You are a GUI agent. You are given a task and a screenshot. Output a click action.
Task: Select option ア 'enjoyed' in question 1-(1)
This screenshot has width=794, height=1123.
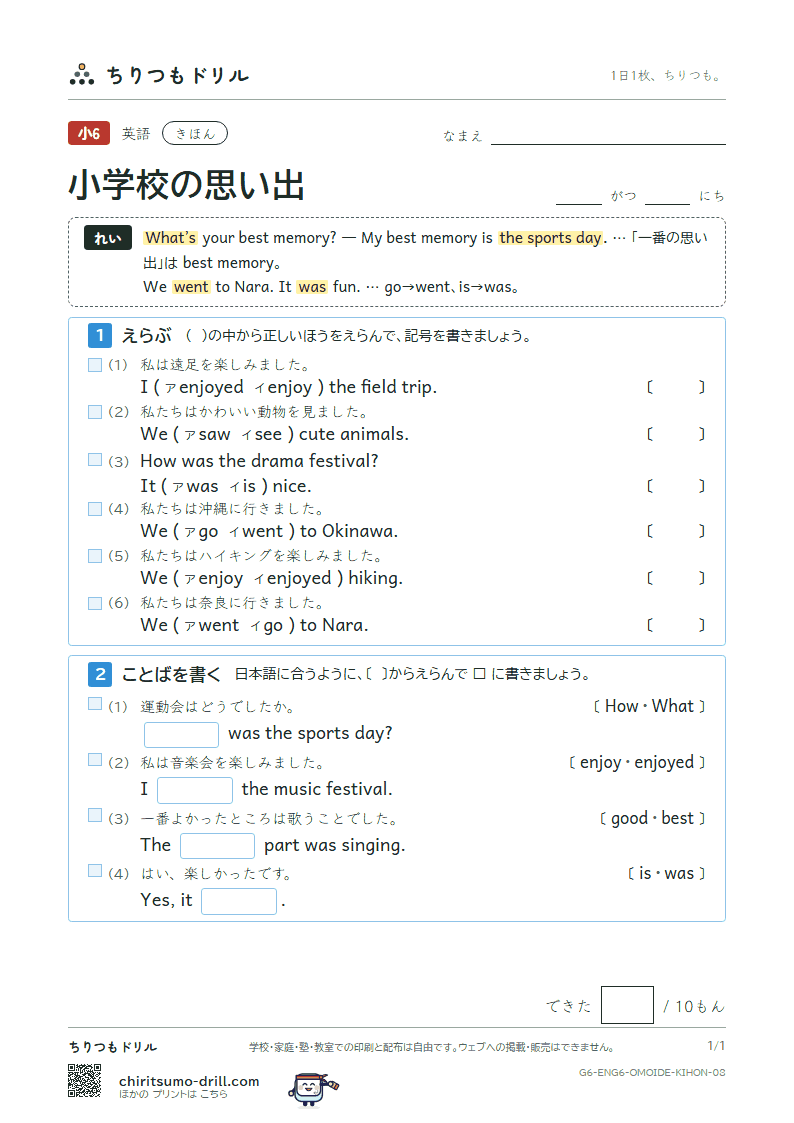coord(203,387)
